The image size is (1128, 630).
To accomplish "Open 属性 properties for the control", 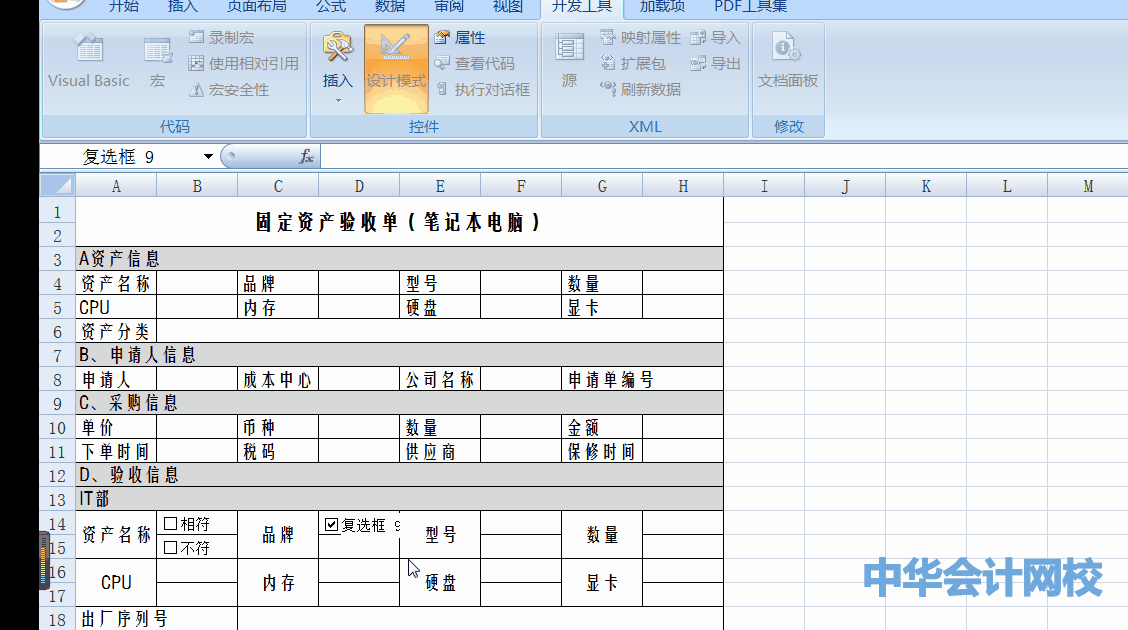I will coord(460,38).
